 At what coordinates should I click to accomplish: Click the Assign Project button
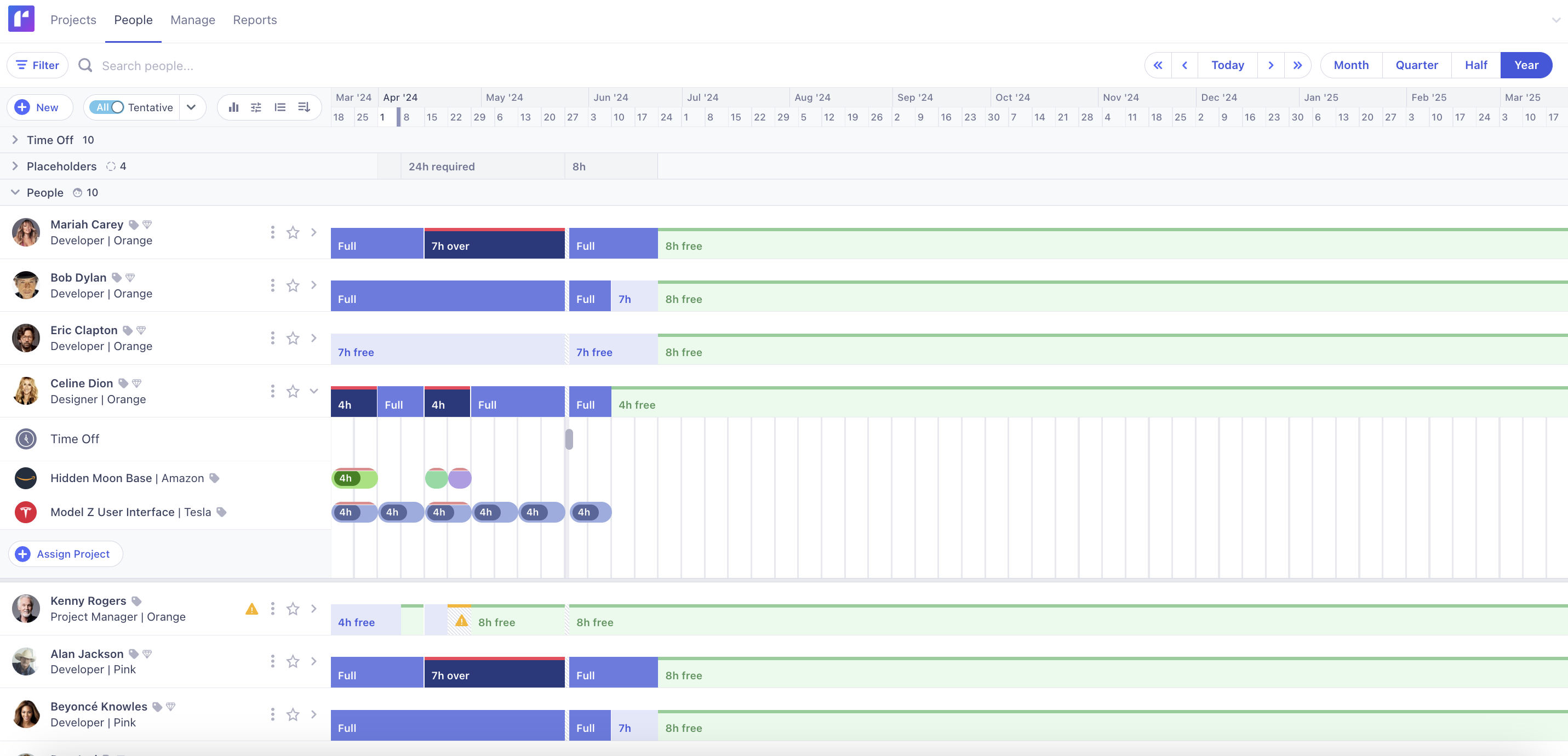pos(65,553)
